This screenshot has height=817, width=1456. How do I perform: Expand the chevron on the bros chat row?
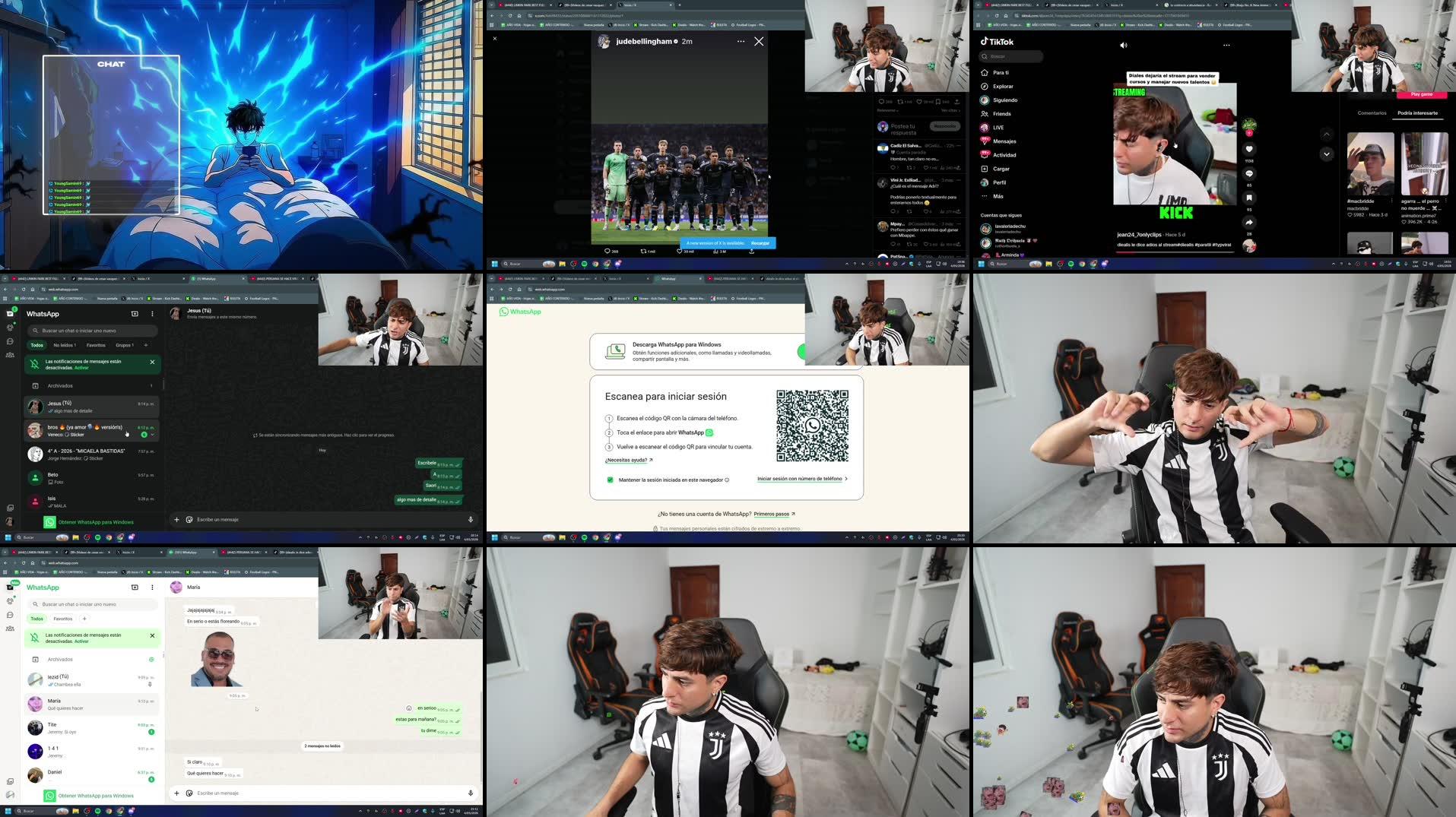[x=152, y=435]
